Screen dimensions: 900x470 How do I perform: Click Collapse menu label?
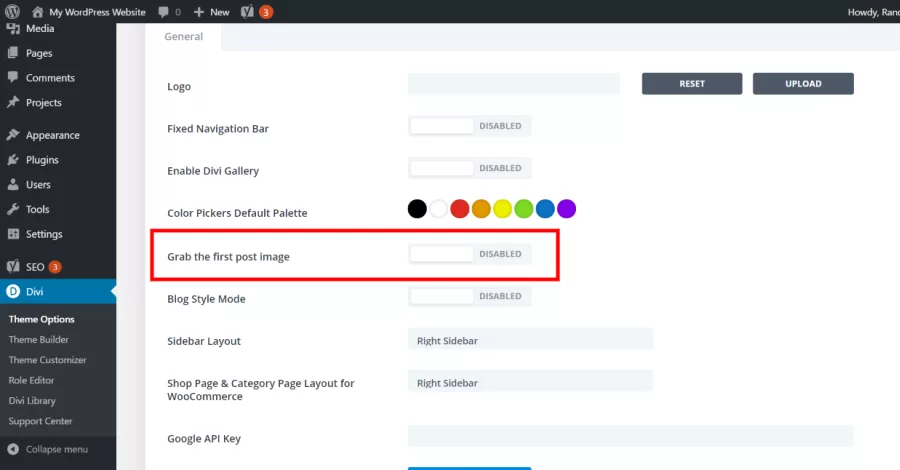tap(57, 449)
